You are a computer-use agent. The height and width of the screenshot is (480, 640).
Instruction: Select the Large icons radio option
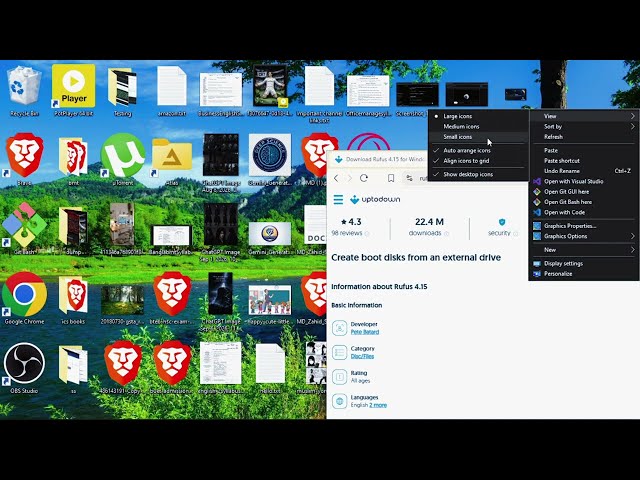(x=478, y=116)
